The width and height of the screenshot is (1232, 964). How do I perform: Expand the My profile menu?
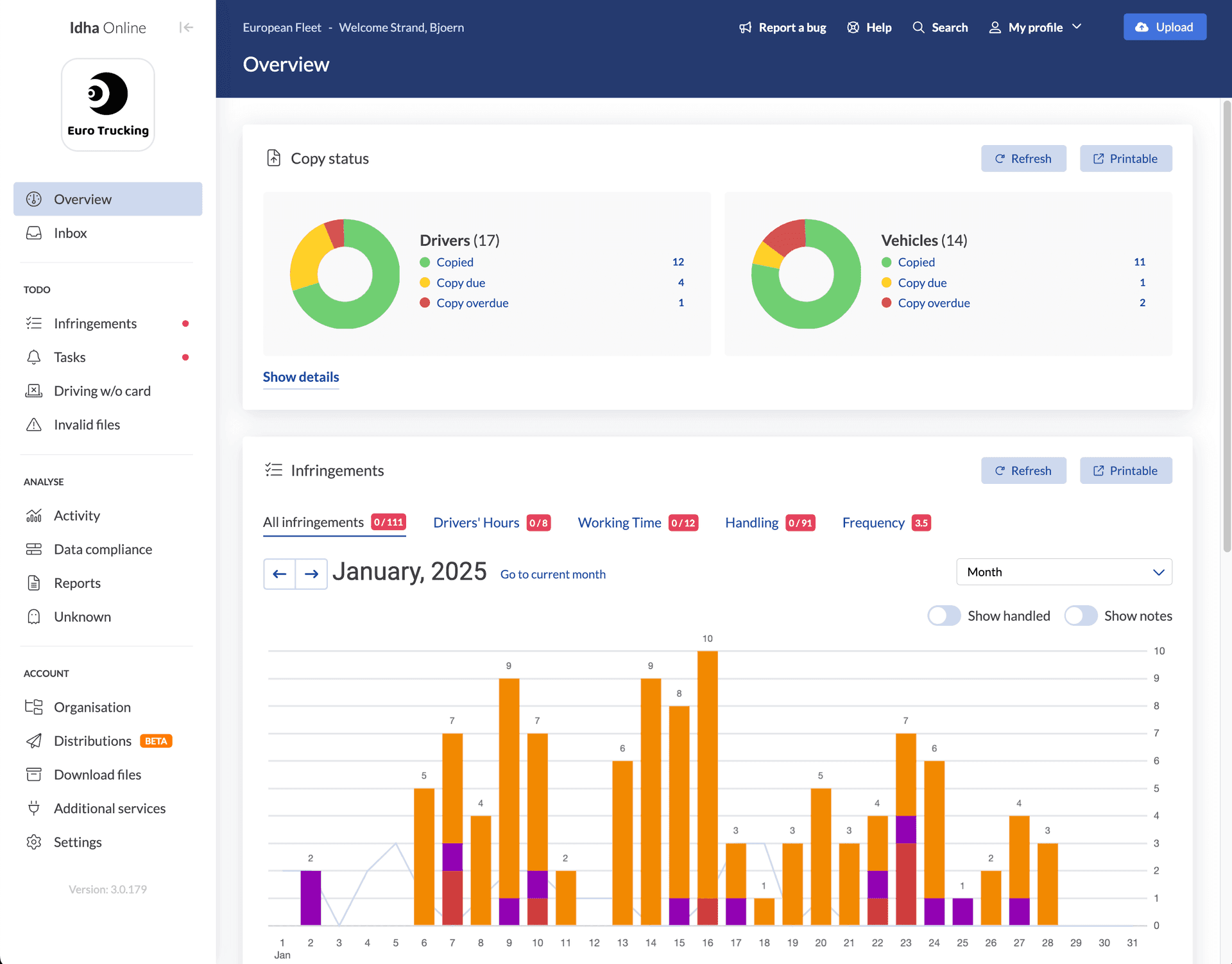(1035, 27)
